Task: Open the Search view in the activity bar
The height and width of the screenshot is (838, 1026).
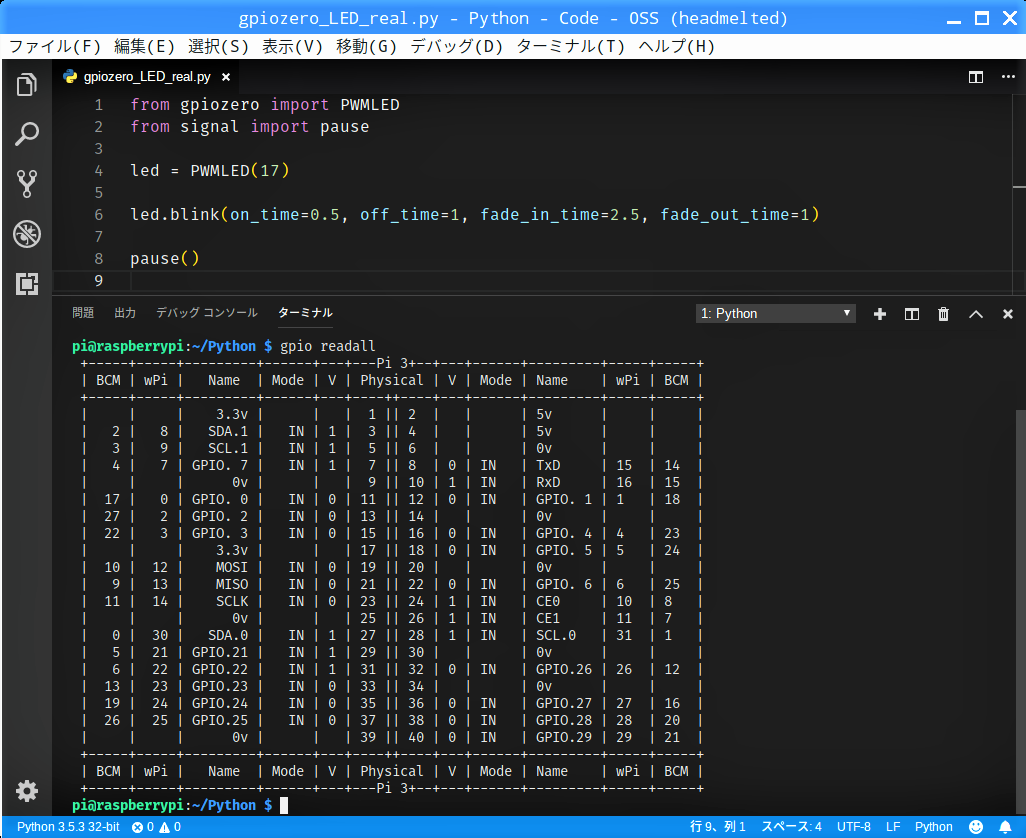Action: coord(27,134)
